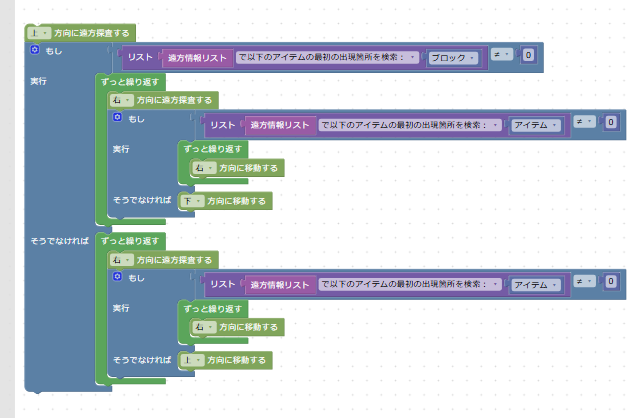Open gear icon of もし block containing 下 方向に移動する
Viewport: 635px width, 418px height.
(x=117, y=117)
